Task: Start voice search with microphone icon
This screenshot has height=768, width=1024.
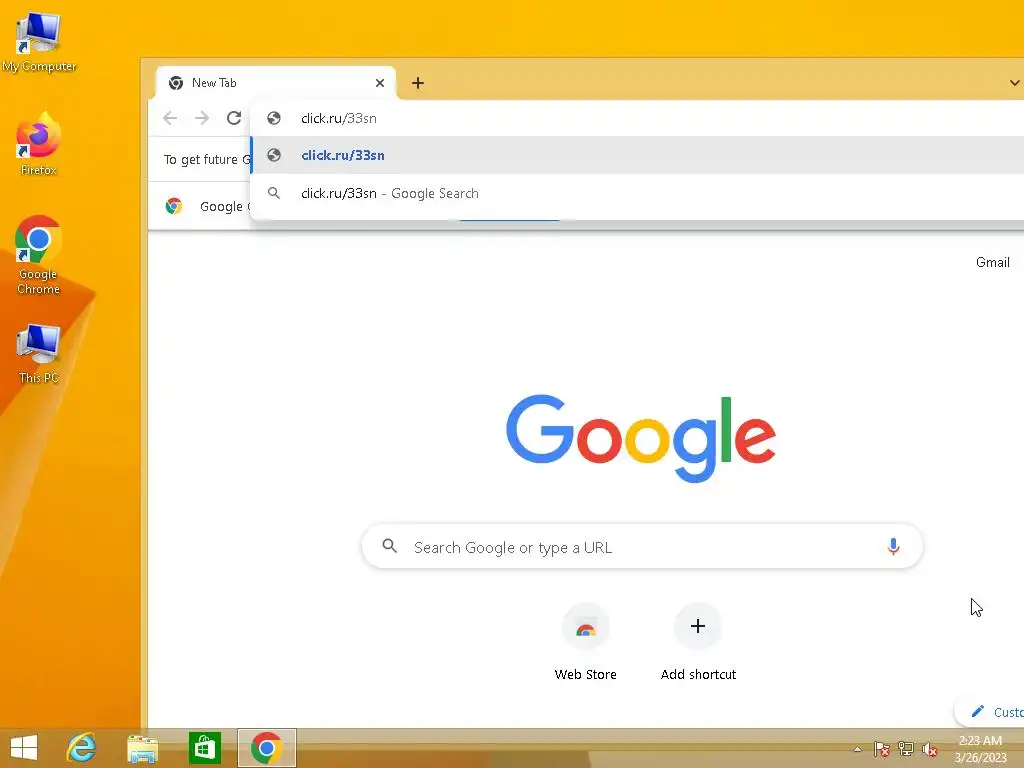Action: click(893, 547)
